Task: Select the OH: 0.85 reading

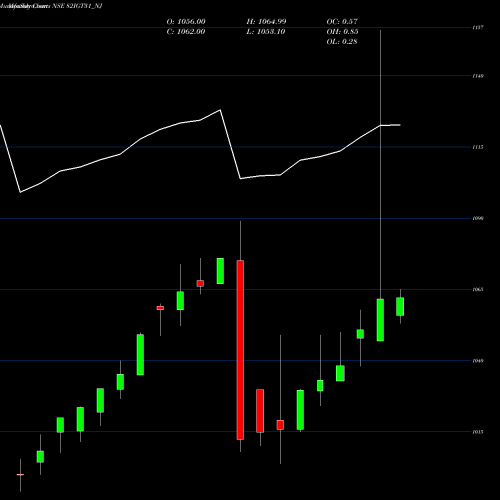Action: [x=342, y=32]
